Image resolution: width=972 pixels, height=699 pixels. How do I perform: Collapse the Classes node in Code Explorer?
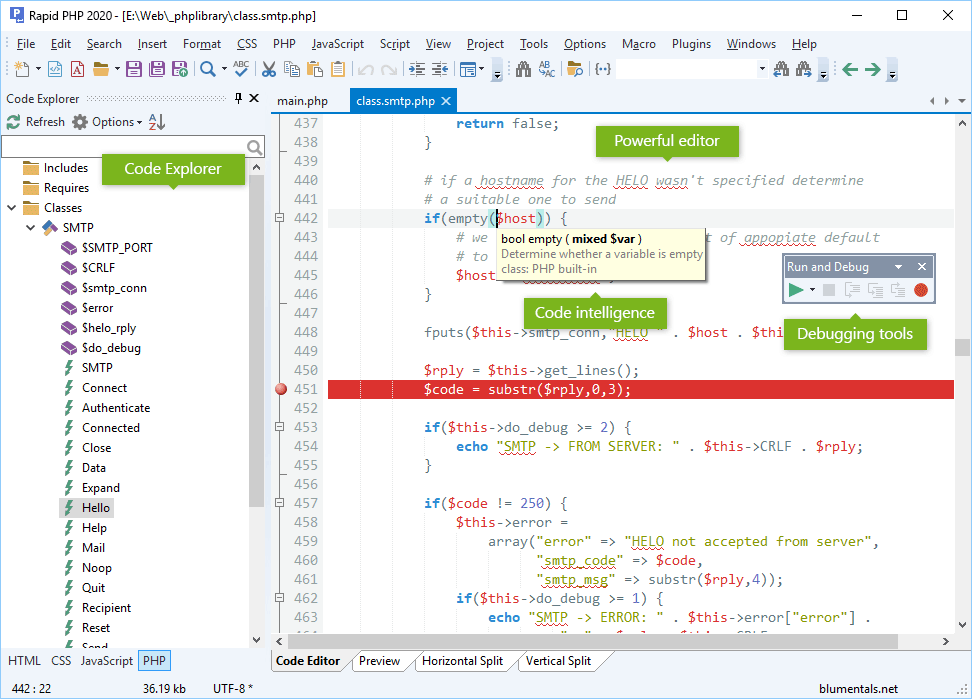[x=10, y=207]
